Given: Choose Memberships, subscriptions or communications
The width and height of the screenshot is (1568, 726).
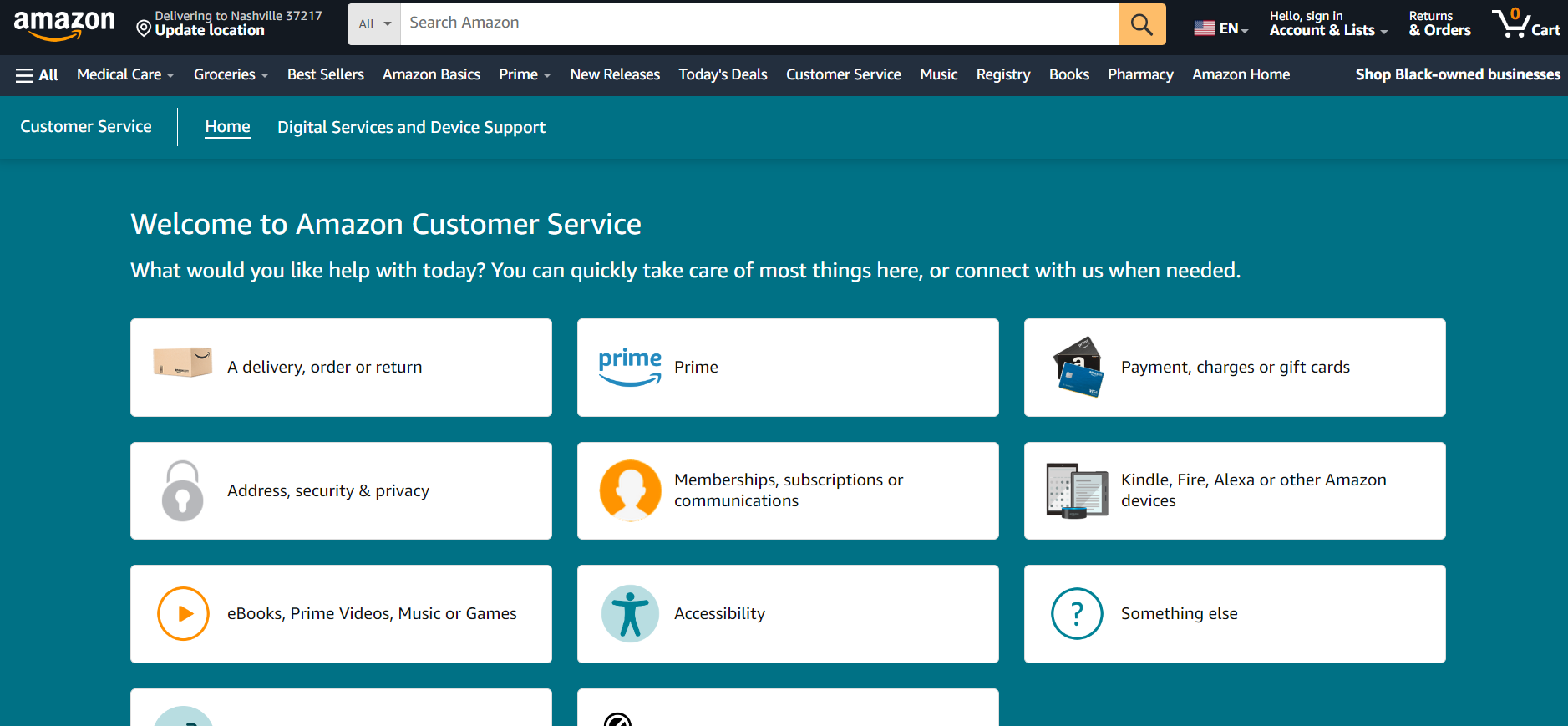Looking at the screenshot, I should pyautogui.click(x=788, y=490).
